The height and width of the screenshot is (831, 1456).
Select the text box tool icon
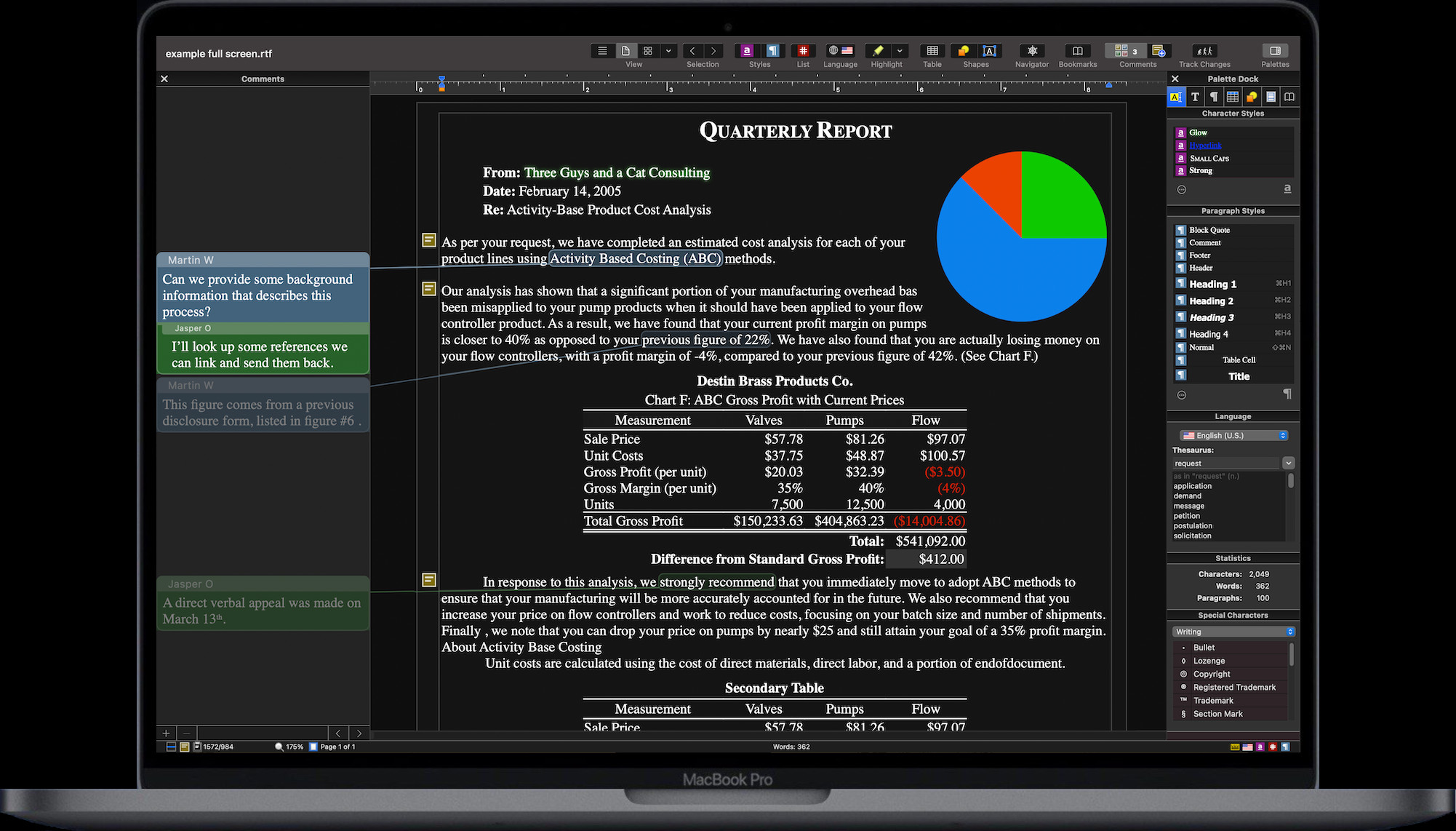[989, 51]
